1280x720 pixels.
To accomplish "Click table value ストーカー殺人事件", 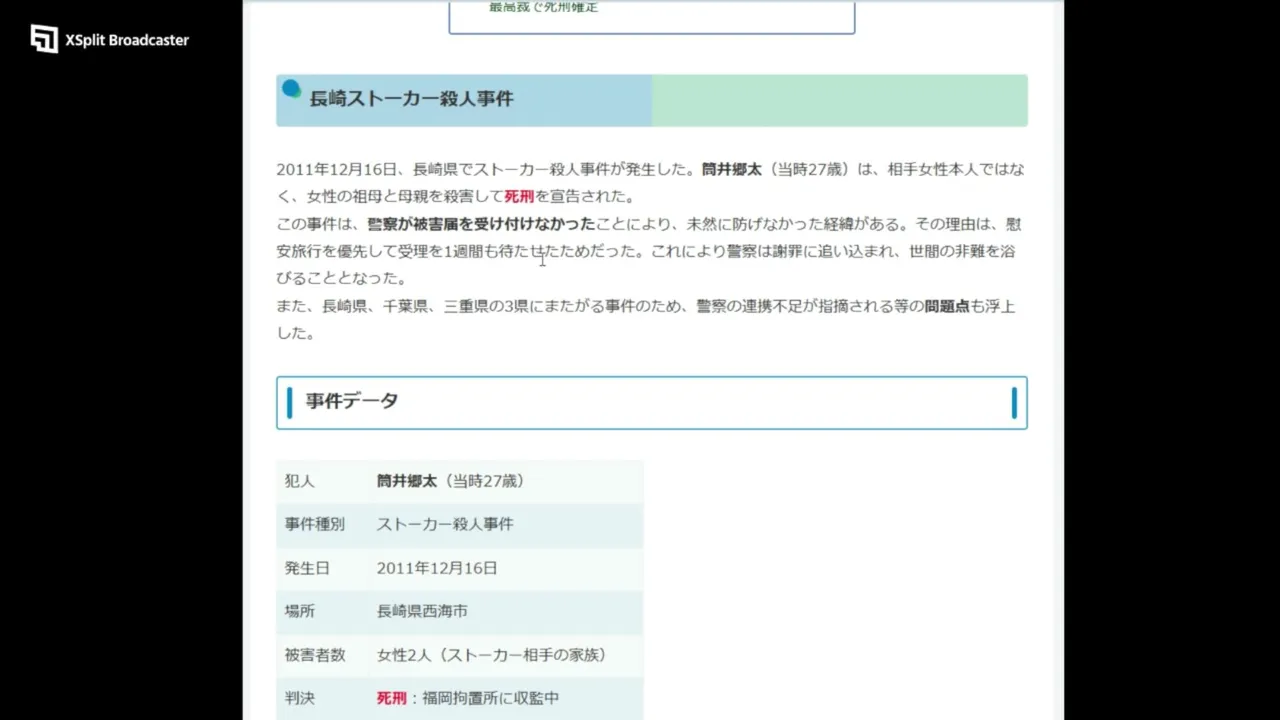I will click(445, 524).
